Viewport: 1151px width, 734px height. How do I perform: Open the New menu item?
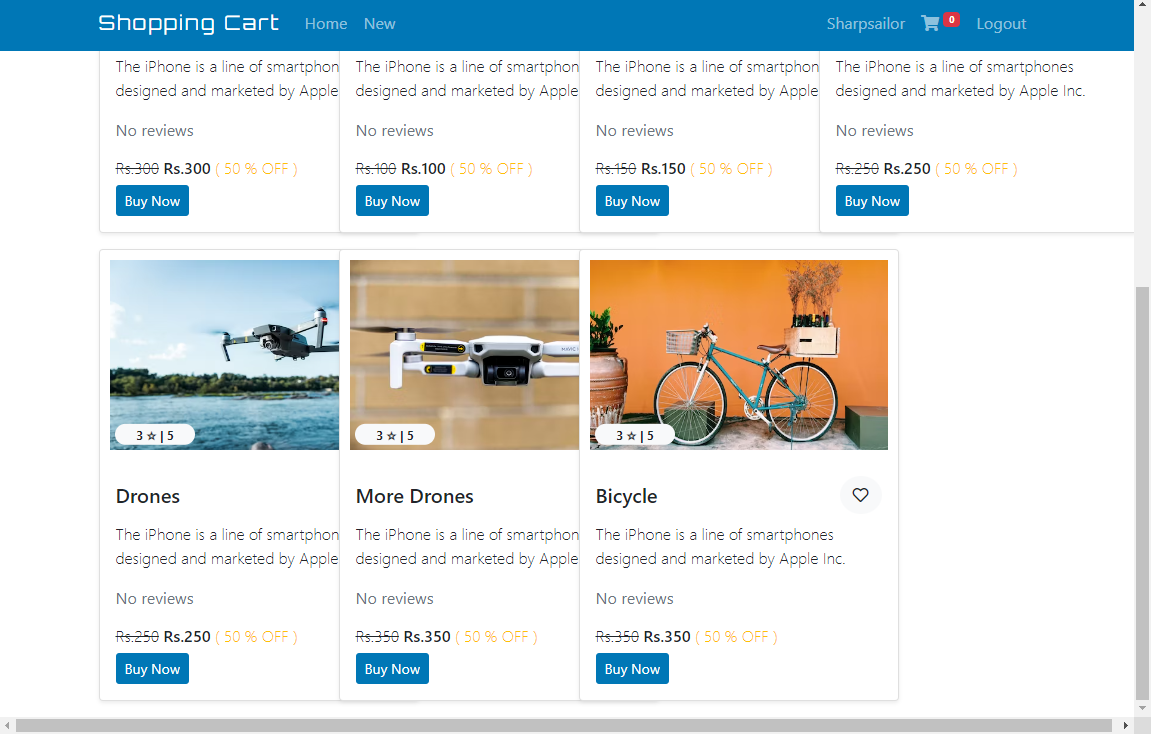(379, 23)
